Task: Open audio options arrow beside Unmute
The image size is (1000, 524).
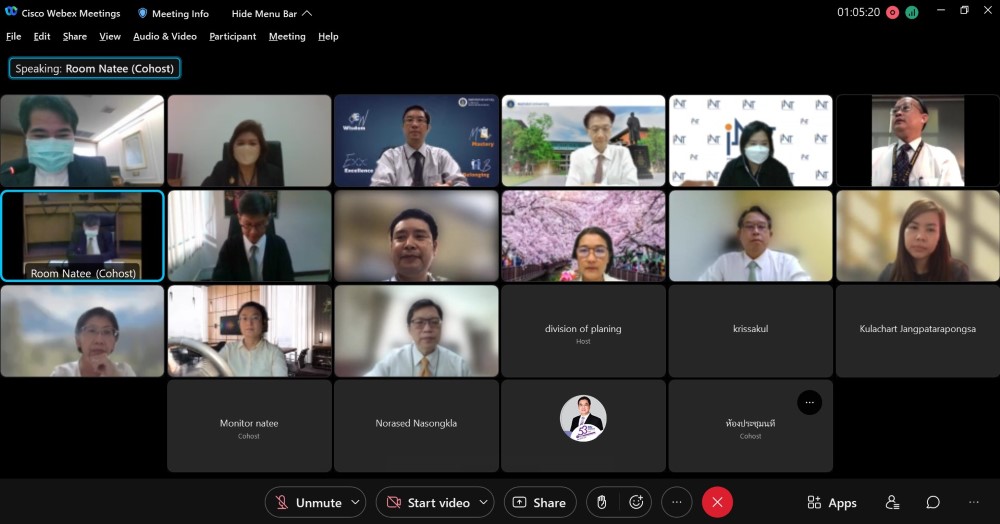Action: pyautogui.click(x=355, y=502)
